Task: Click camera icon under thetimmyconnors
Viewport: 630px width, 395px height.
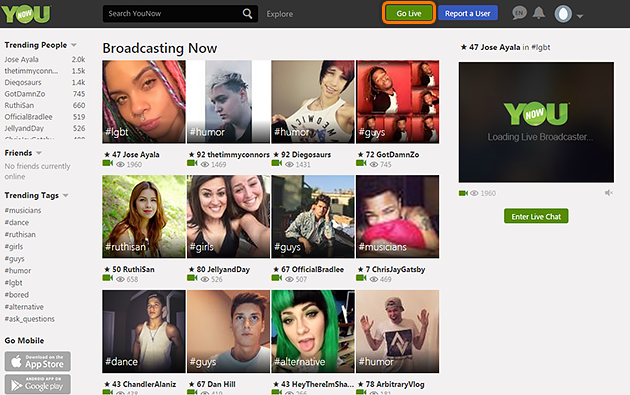Action: pos(192,163)
